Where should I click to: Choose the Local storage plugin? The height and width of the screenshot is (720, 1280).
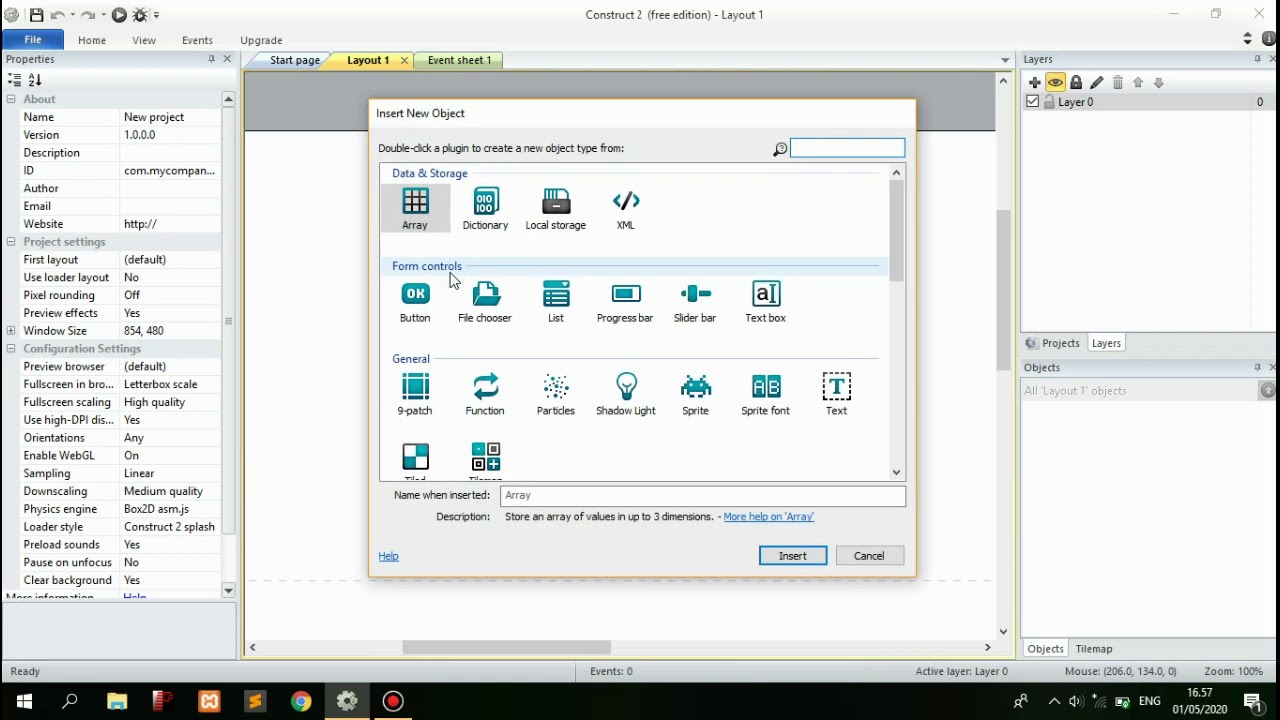[556, 209]
